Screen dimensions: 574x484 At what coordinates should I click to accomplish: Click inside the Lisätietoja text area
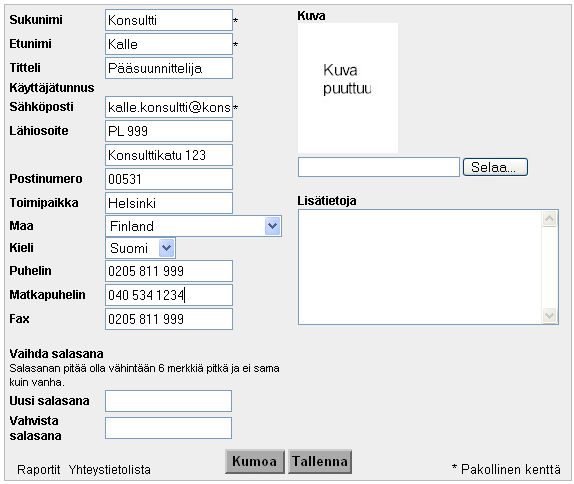pyautogui.click(x=420, y=267)
